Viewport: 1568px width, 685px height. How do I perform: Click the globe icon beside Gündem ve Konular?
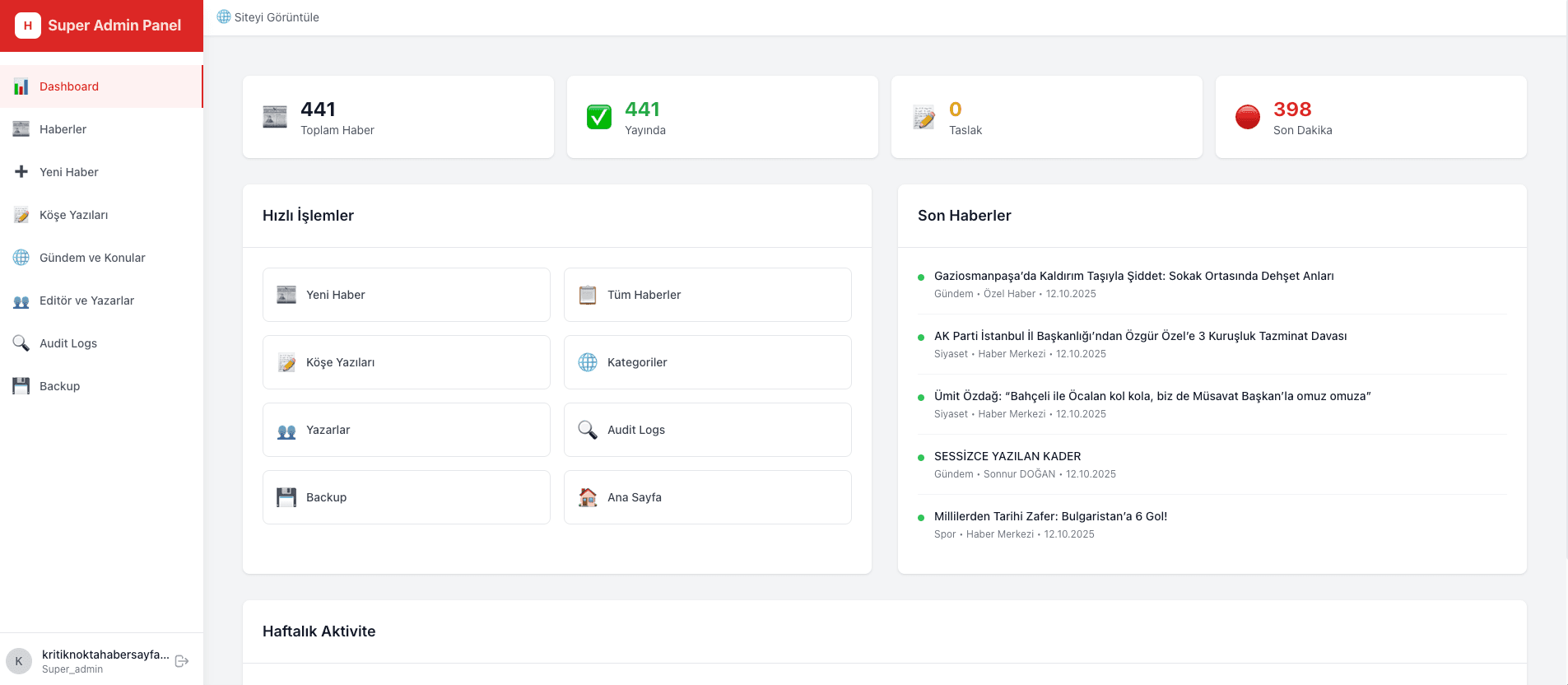[x=21, y=258]
